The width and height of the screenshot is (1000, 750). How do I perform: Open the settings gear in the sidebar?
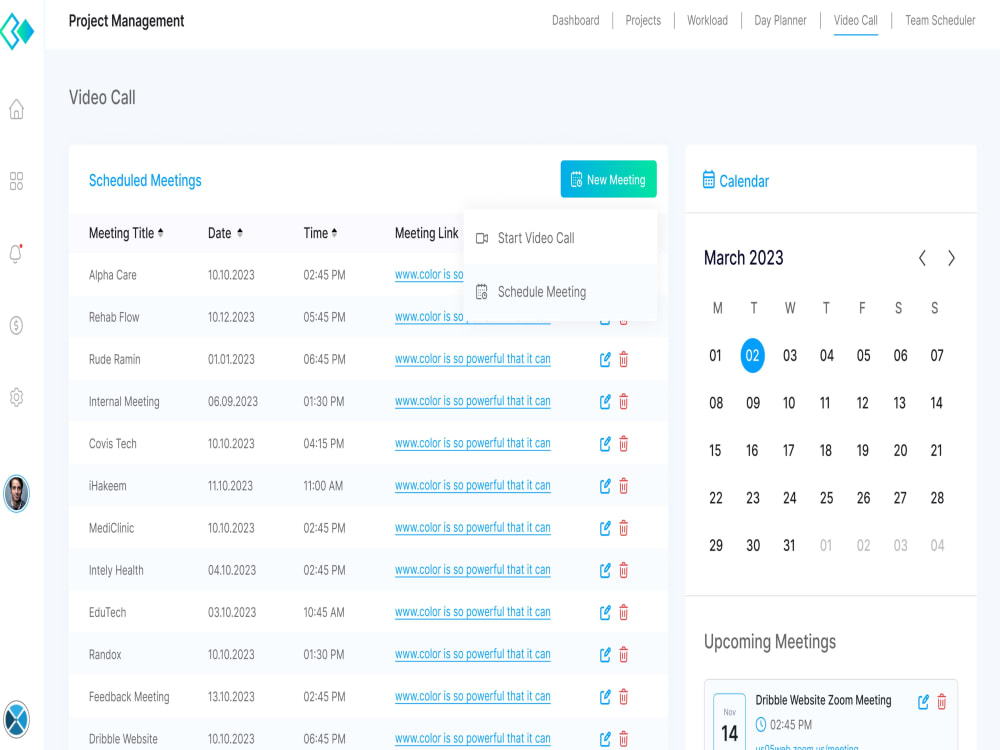click(16, 397)
